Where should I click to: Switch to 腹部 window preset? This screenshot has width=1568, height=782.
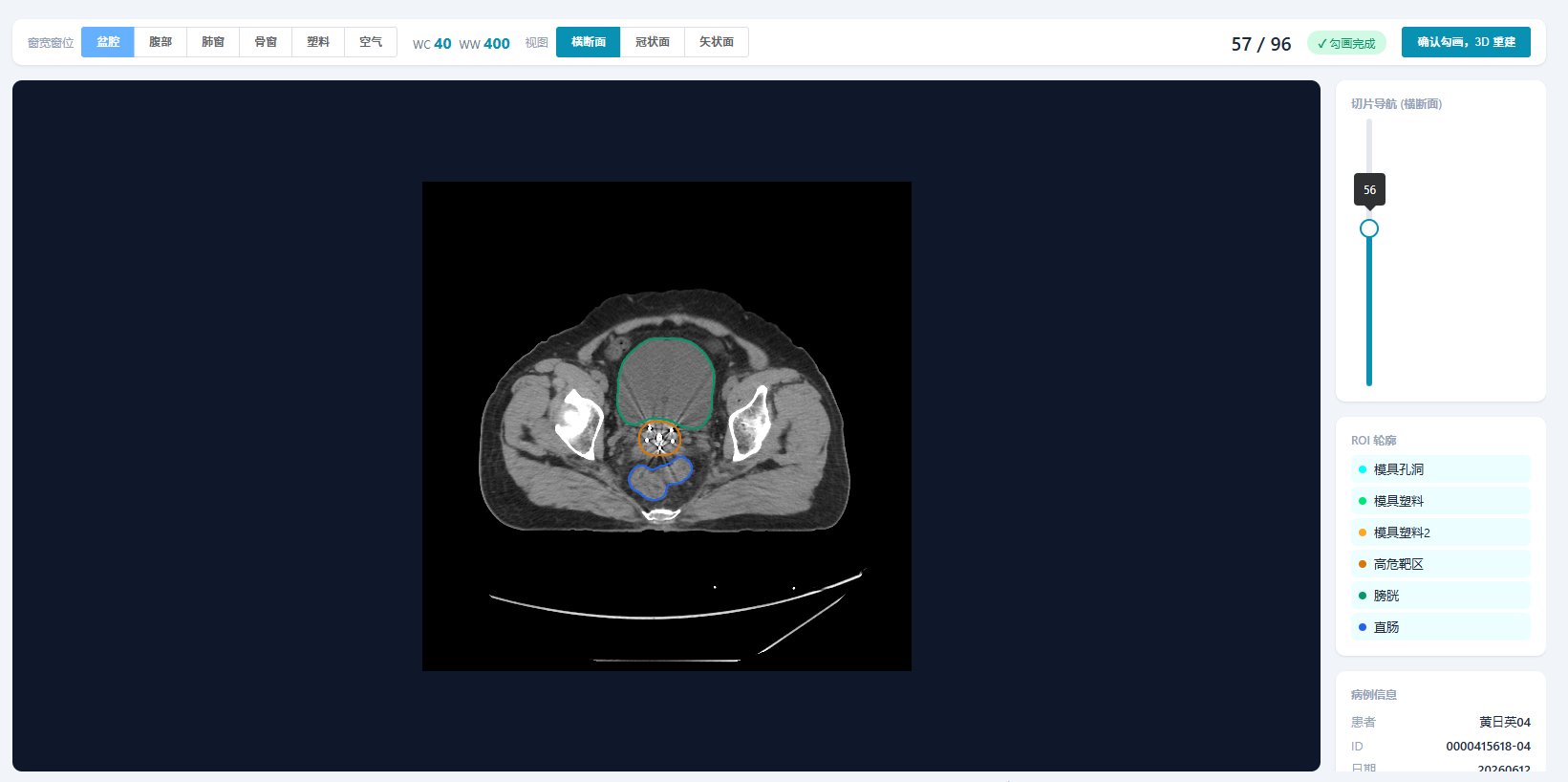[161, 42]
